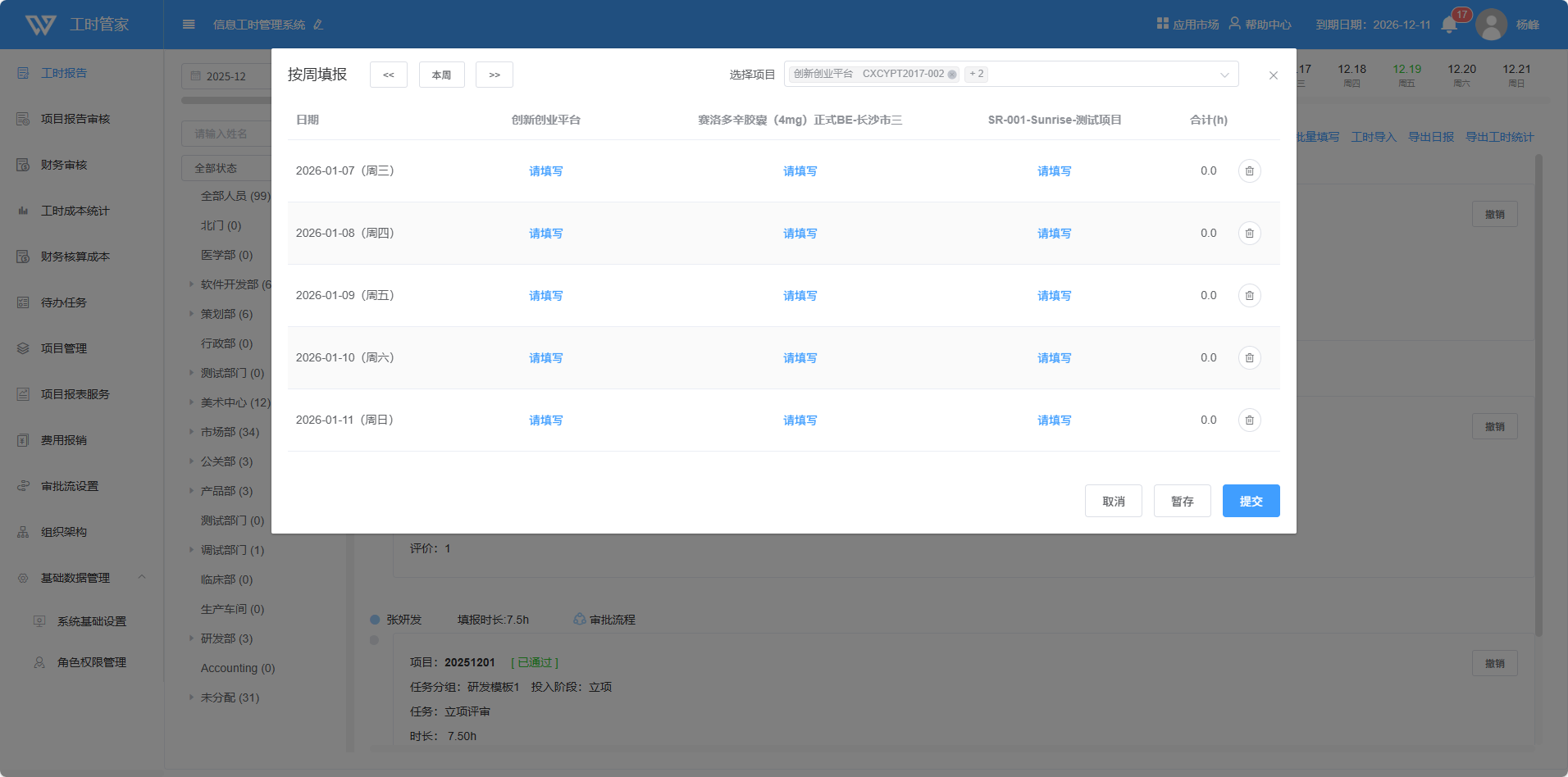This screenshot has width=1568, height=777.
Task: Remove the 创新创业平台 project tag
Action: point(952,75)
